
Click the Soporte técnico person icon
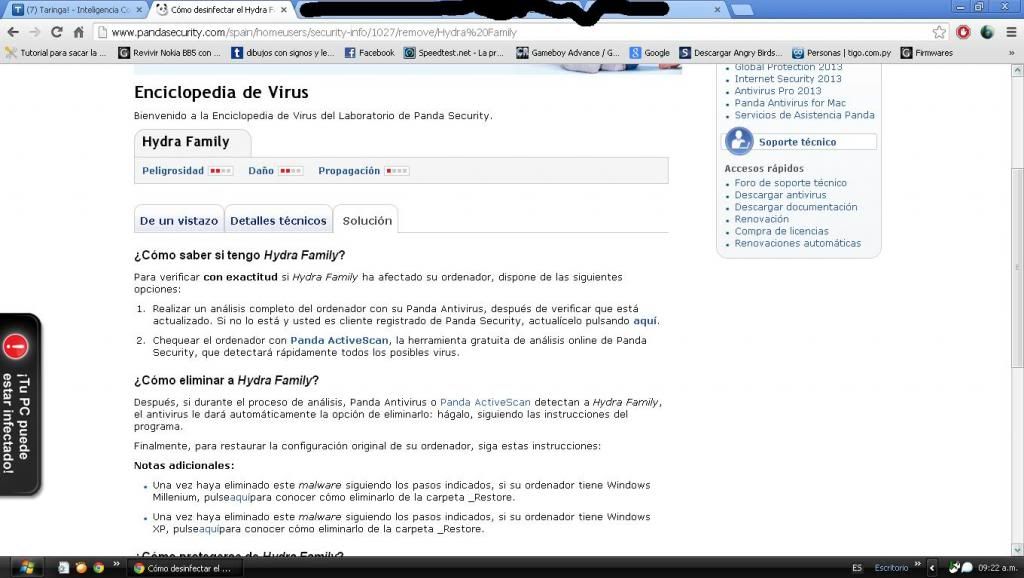click(x=739, y=141)
